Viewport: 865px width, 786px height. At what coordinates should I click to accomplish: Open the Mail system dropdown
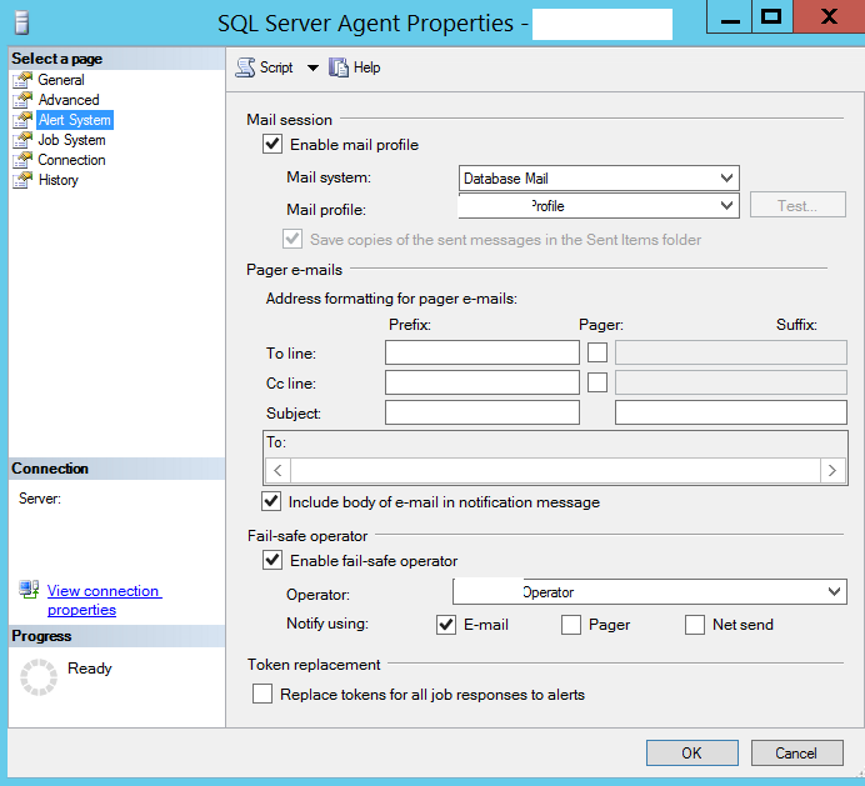click(x=599, y=178)
